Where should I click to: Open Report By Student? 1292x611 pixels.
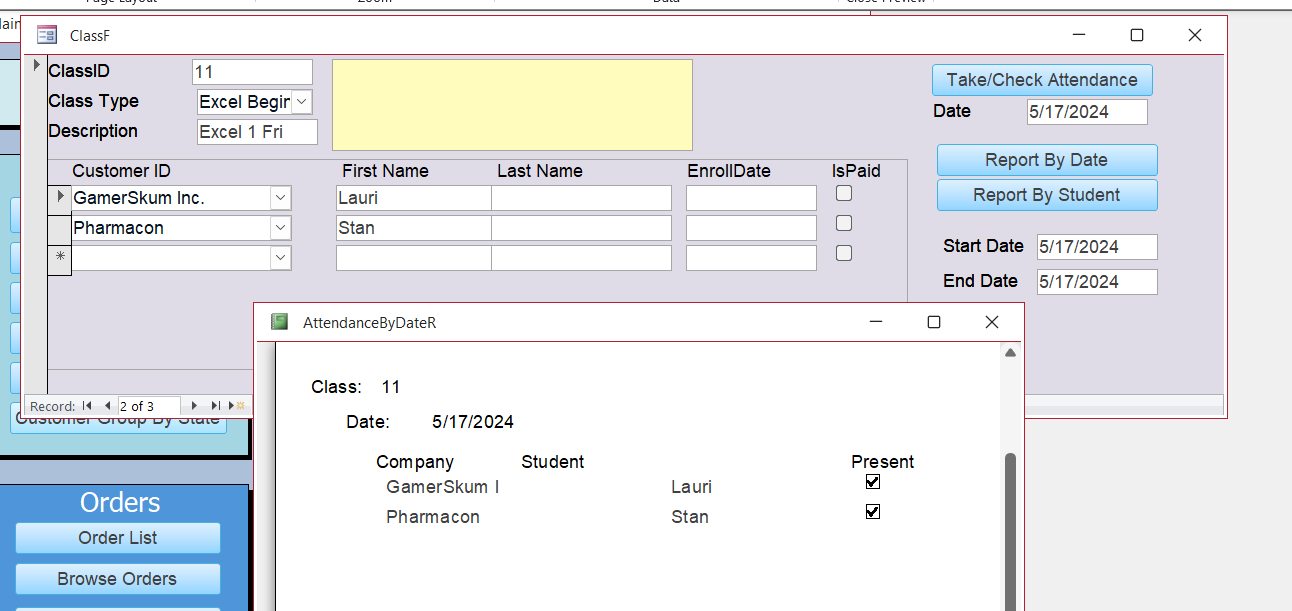[x=1046, y=195]
